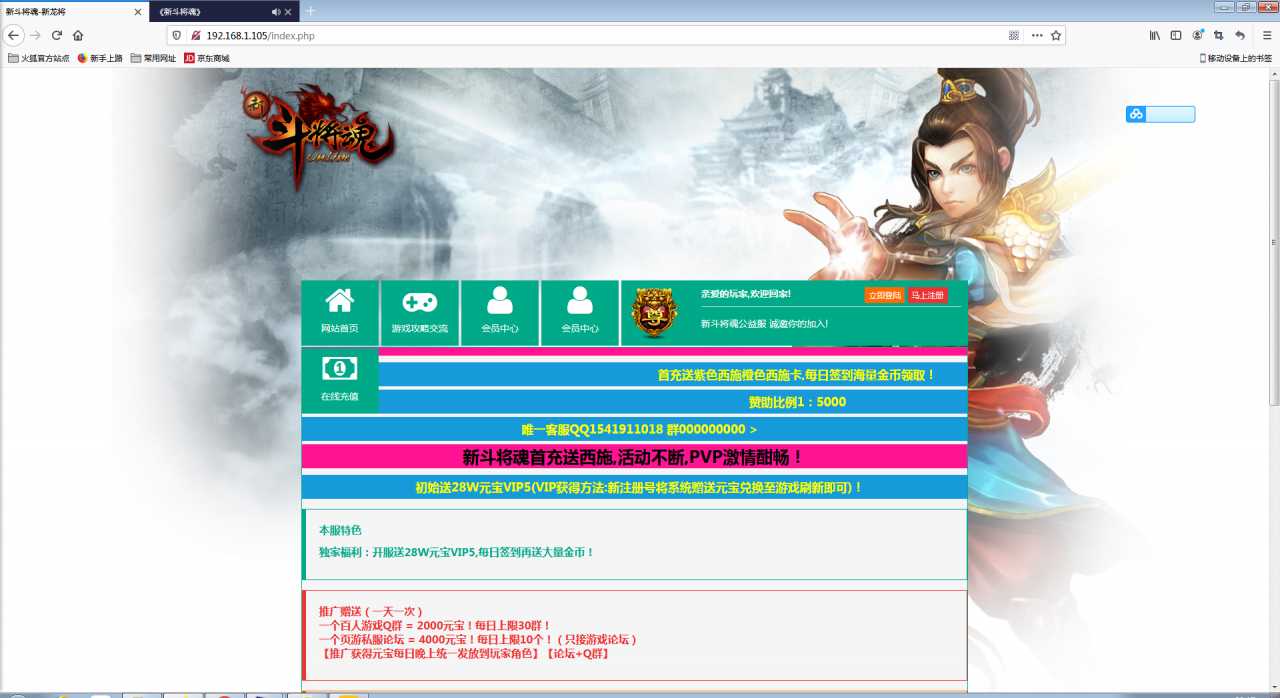Click the Baidu cloud share widget icon

click(1136, 115)
